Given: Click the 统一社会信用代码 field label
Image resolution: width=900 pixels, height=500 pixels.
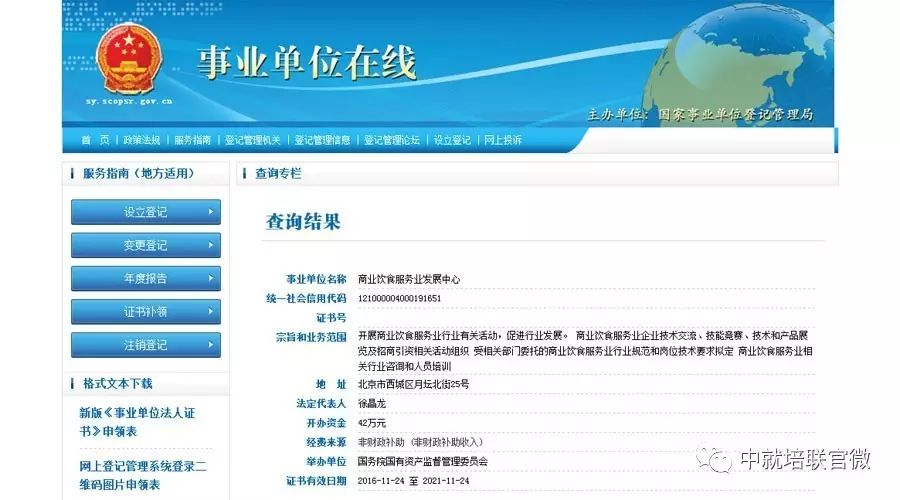Looking at the screenshot, I should pos(307,299).
